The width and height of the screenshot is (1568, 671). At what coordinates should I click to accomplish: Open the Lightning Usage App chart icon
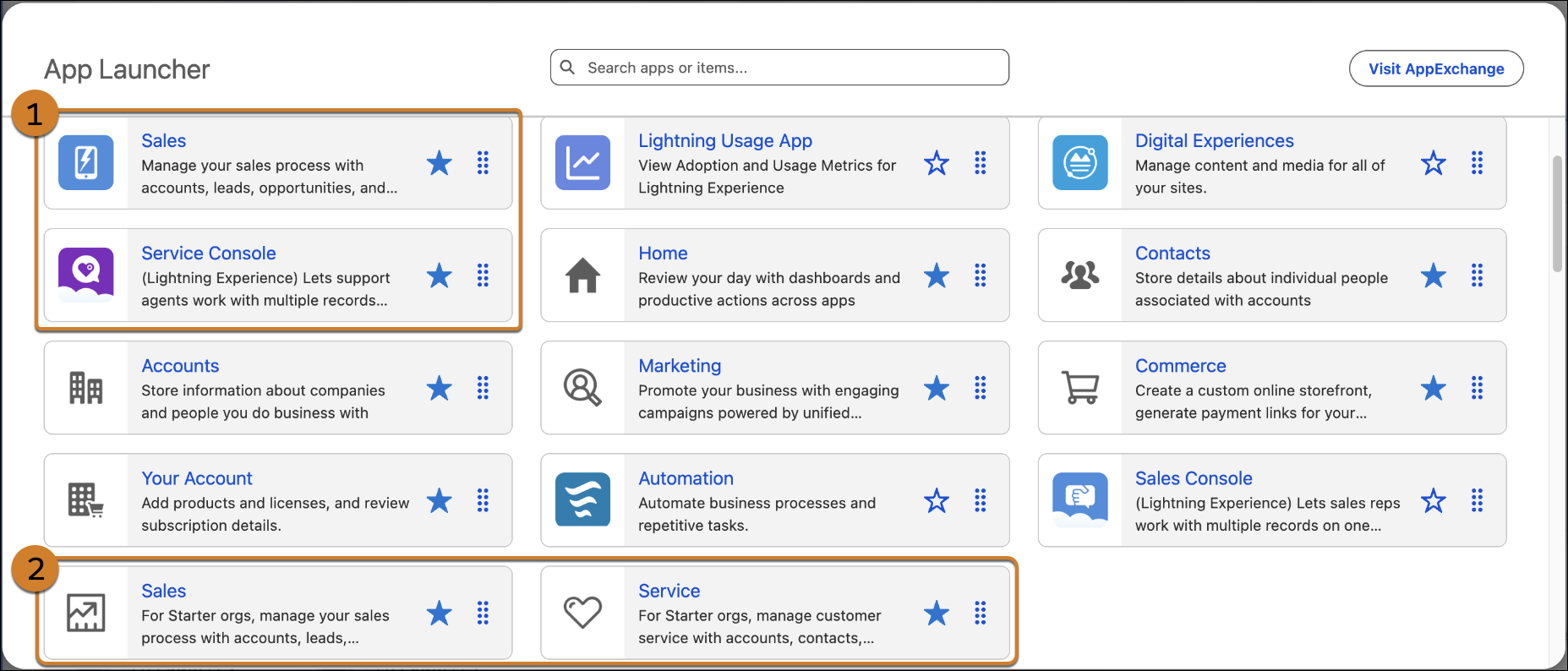pos(583,162)
